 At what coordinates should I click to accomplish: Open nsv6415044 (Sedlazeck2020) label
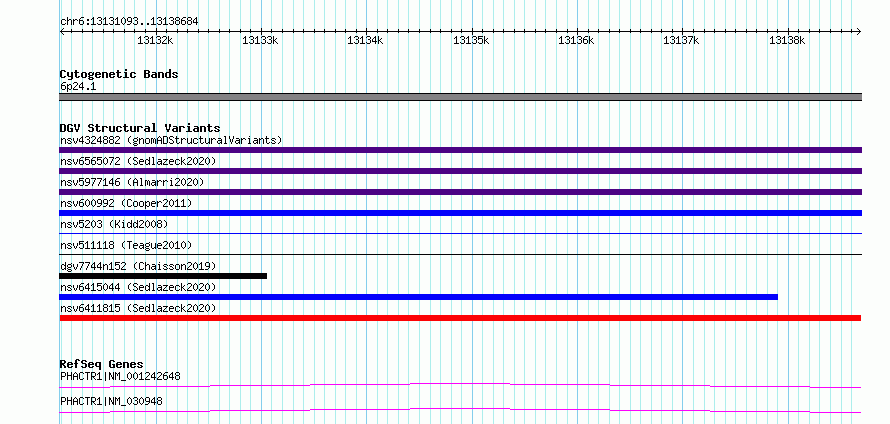click(x=138, y=287)
